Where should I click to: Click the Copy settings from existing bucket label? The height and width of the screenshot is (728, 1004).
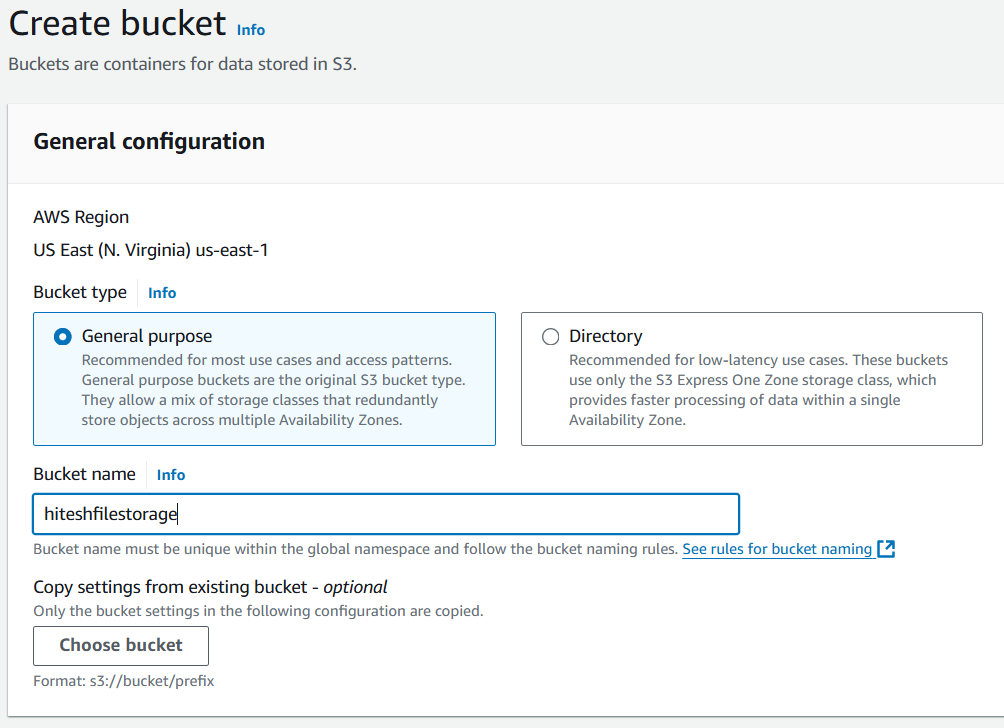(210, 587)
